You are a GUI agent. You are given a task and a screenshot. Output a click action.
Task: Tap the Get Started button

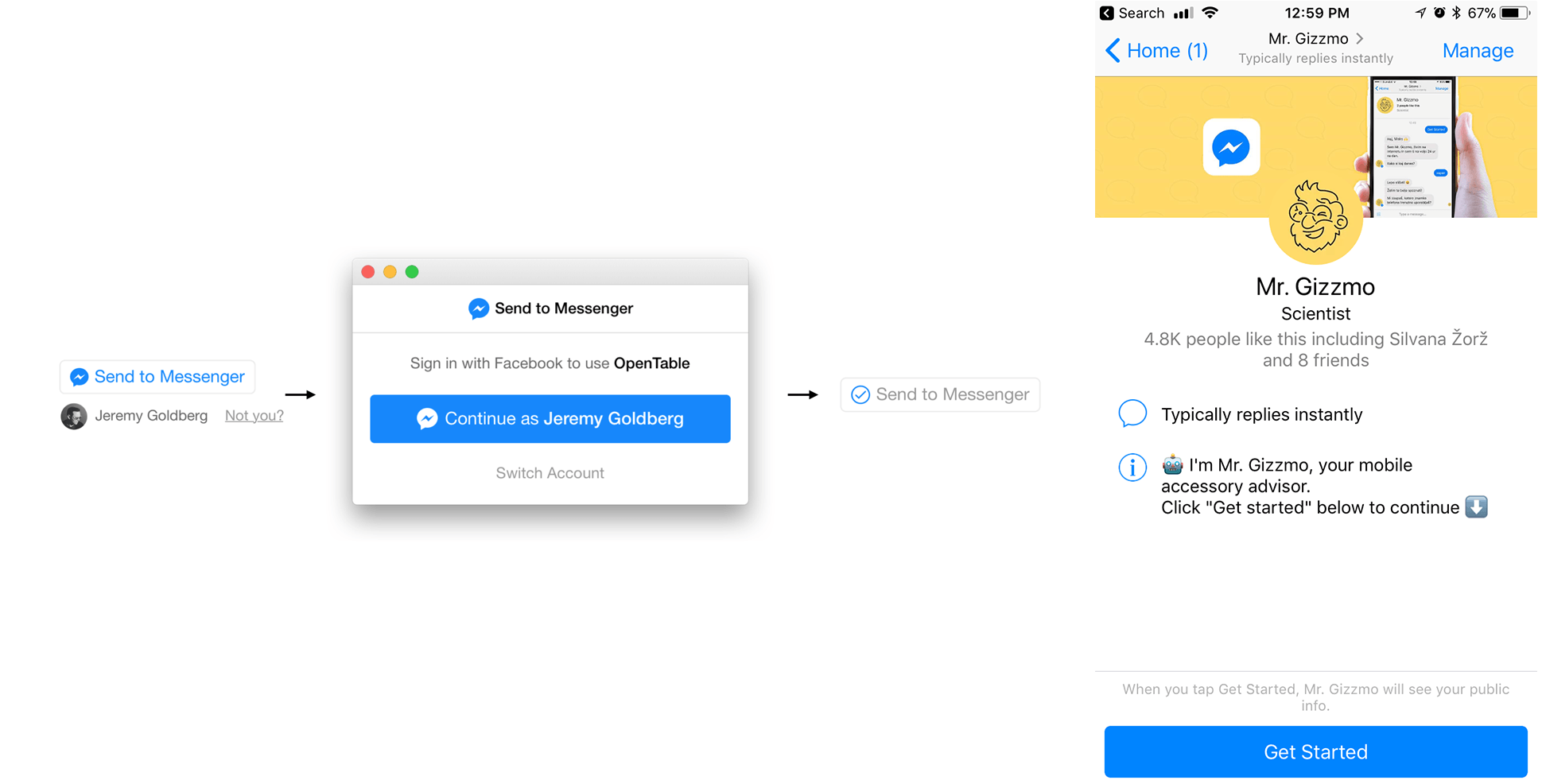click(x=1315, y=751)
